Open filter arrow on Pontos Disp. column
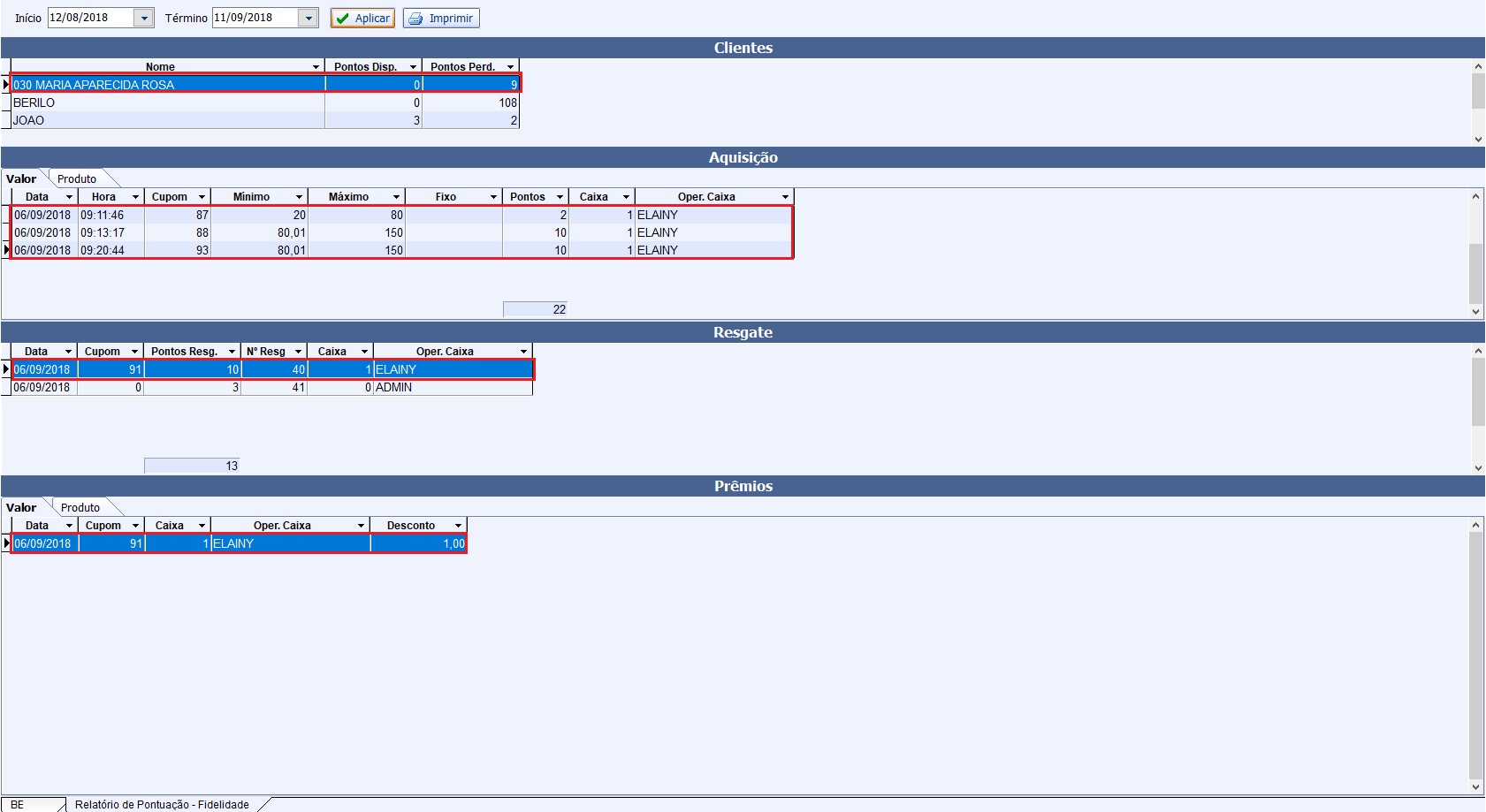1486x812 pixels. click(413, 67)
